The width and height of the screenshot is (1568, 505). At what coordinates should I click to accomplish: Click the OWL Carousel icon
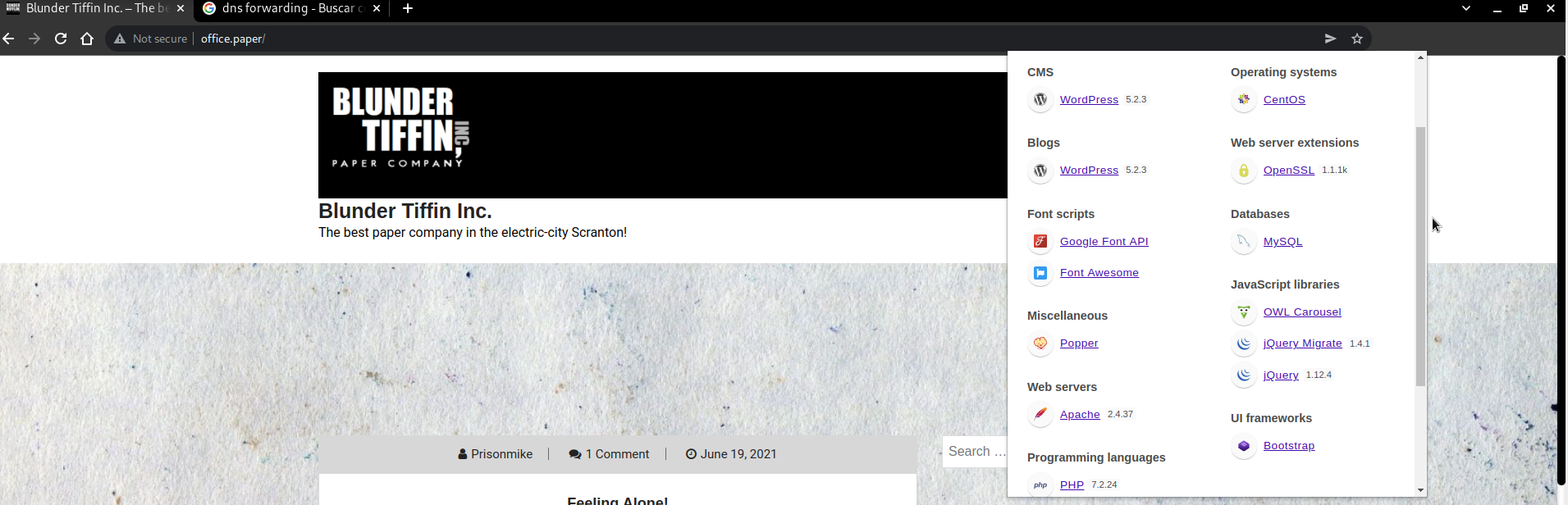[1244, 312]
